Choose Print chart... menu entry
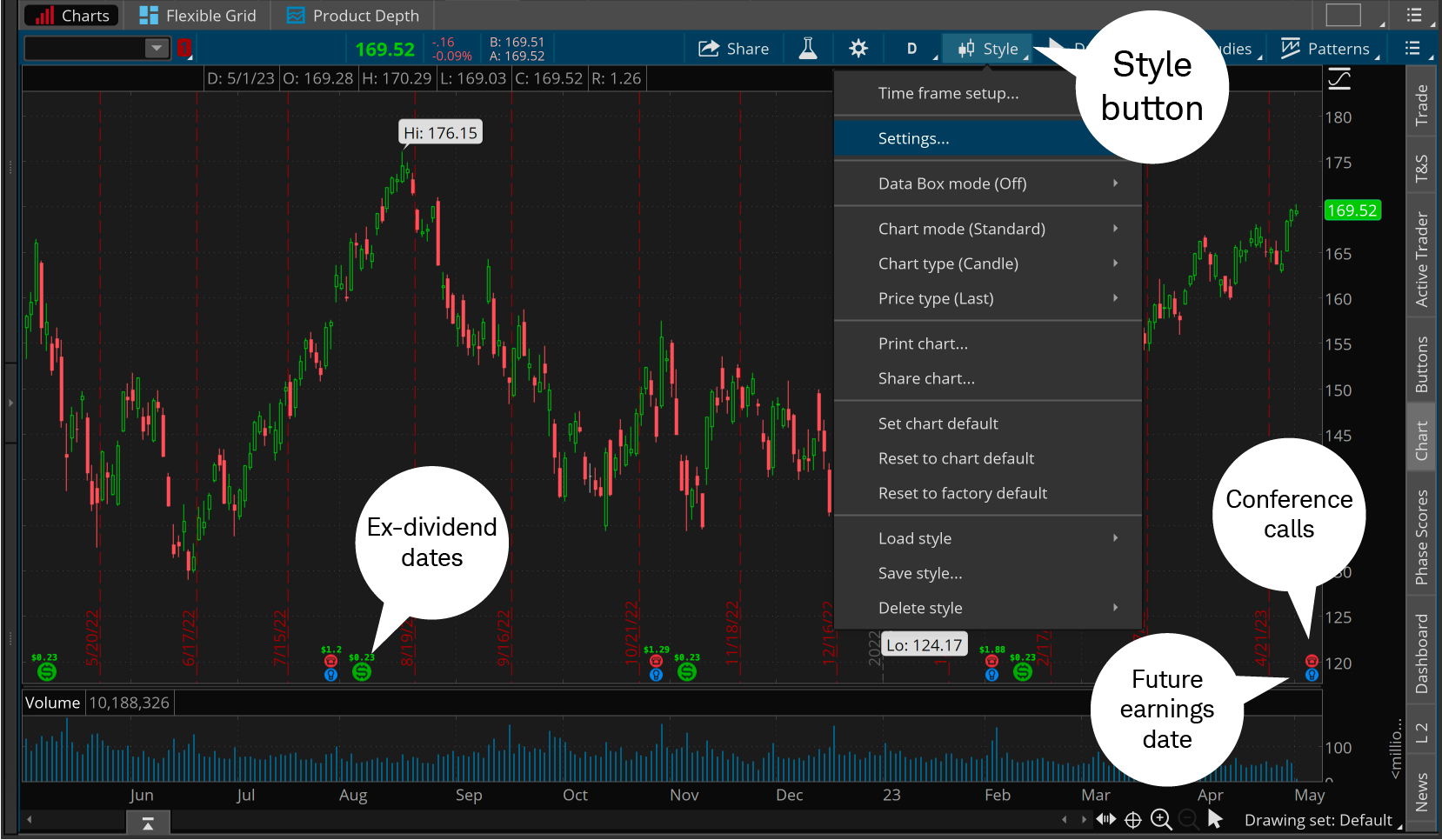The image size is (1442, 840). pos(988,343)
